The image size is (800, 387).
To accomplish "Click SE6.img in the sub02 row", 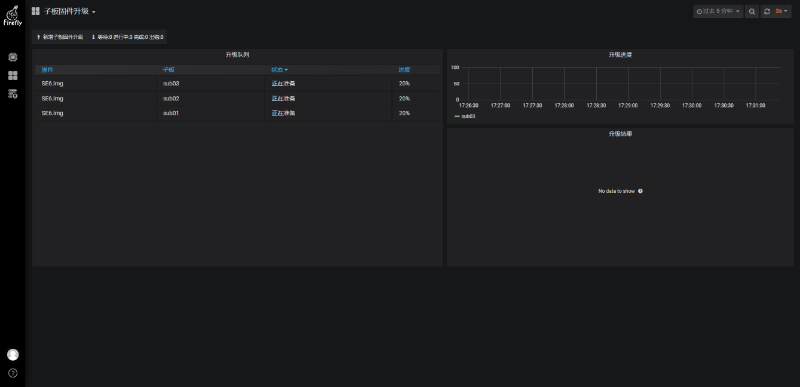I will pyautogui.click(x=52, y=98).
